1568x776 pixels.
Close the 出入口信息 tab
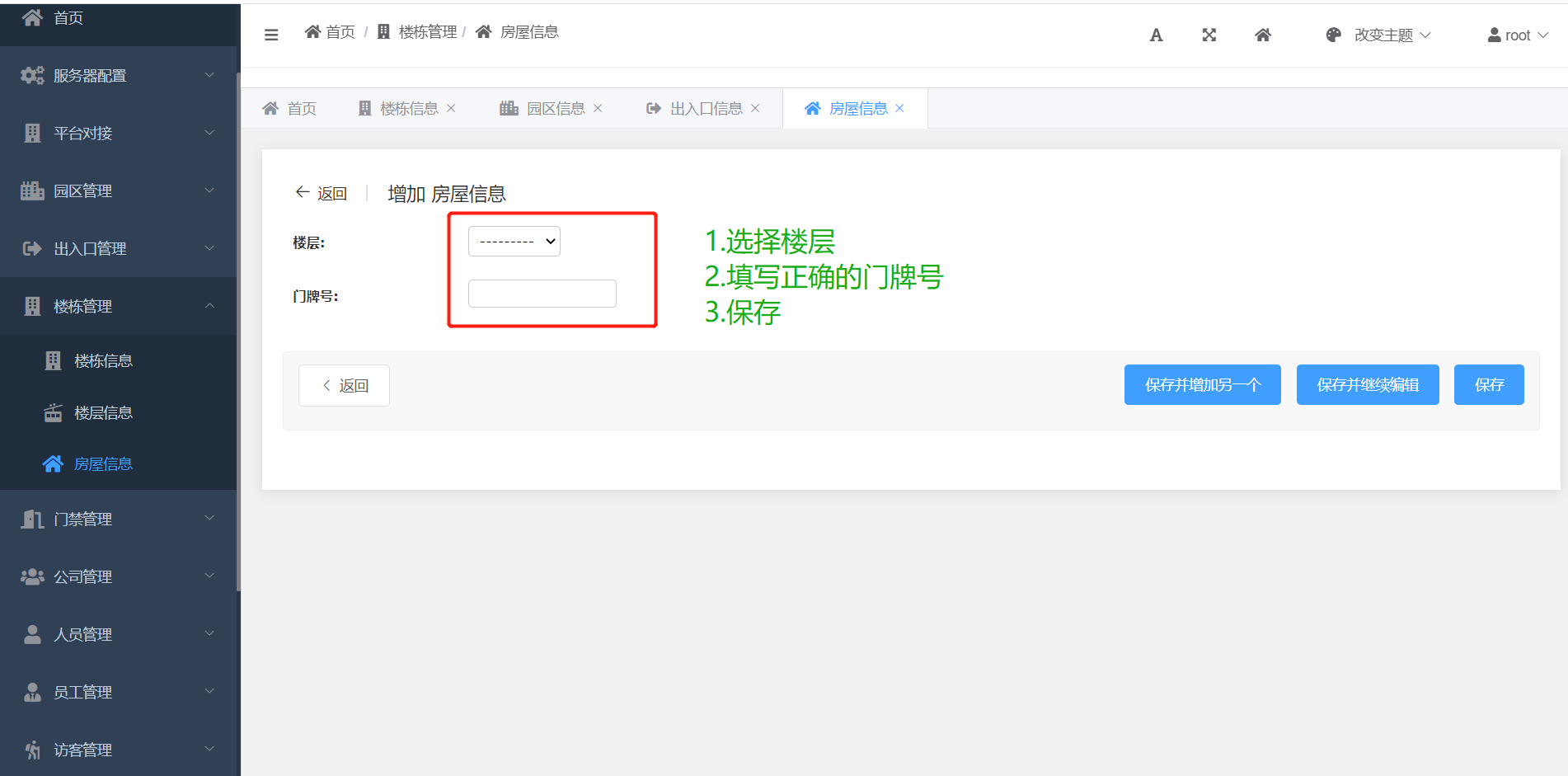click(x=755, y=108)
